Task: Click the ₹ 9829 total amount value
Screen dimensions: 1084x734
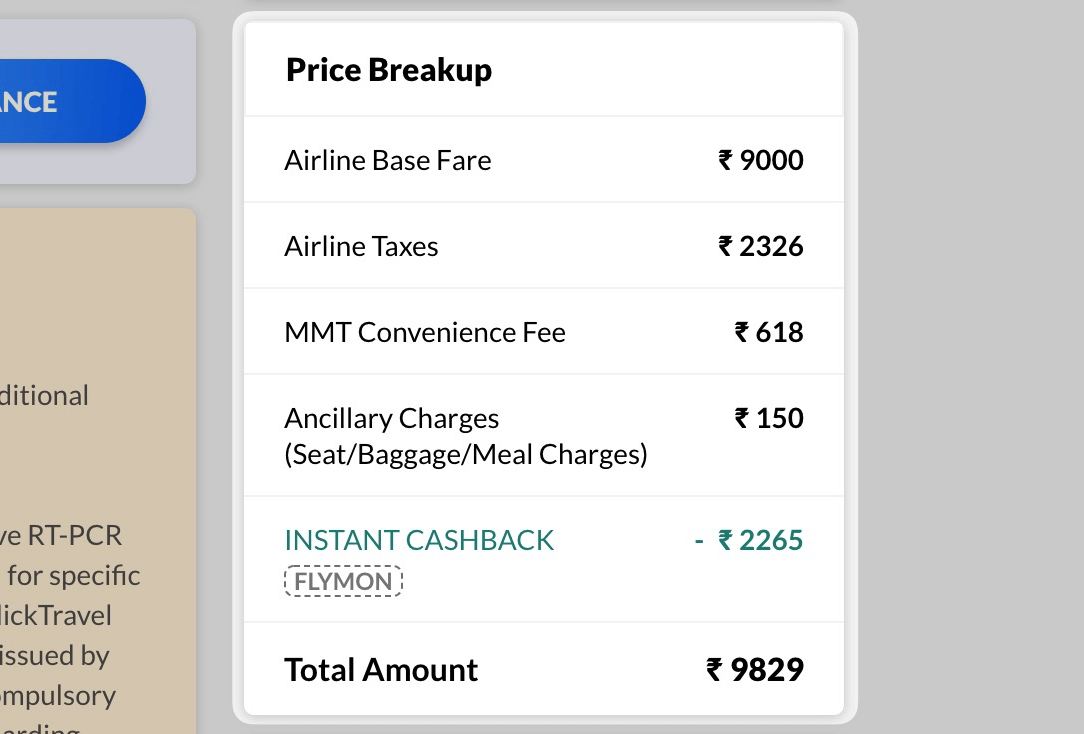Action: click(x=755, y=670)
